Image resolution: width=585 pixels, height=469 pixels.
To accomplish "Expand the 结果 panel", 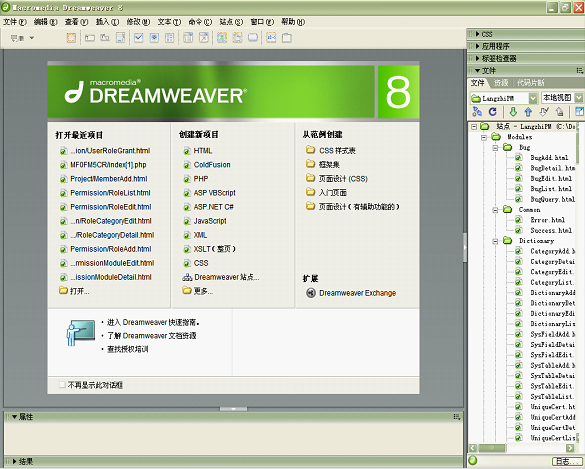I will click(15, 462).
